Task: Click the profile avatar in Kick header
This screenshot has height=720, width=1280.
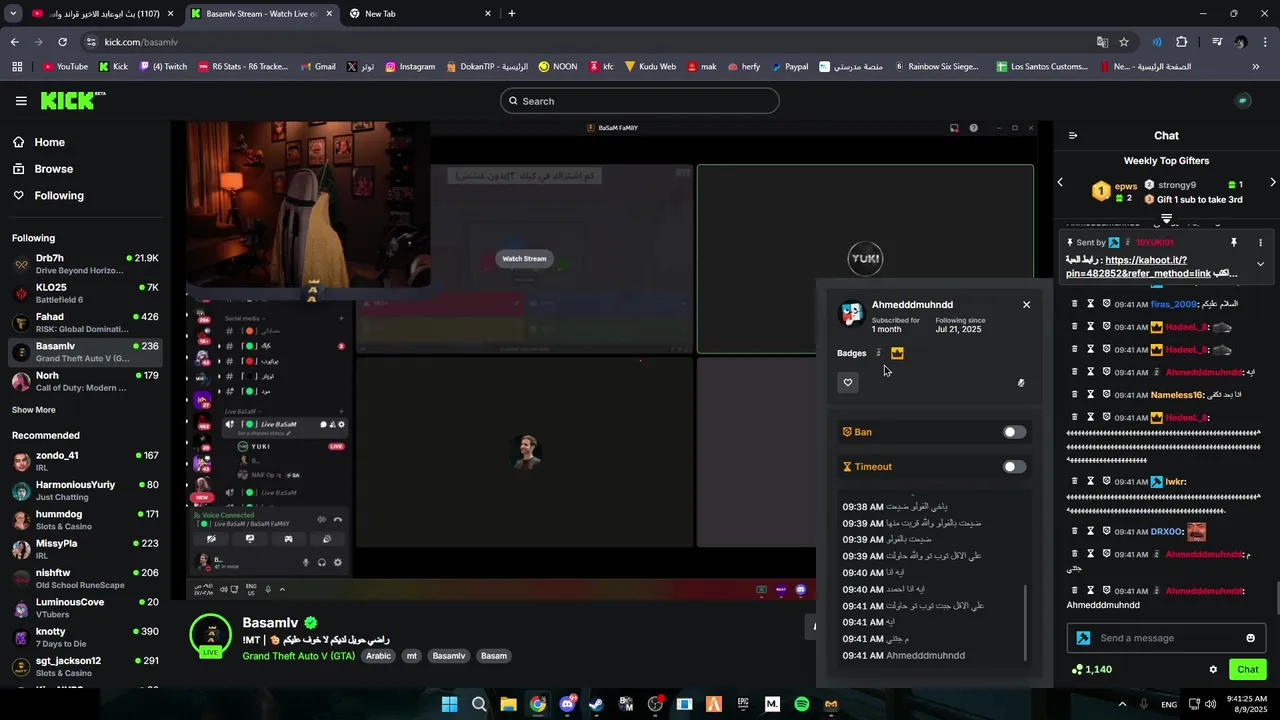Action: click(1243, 101)
